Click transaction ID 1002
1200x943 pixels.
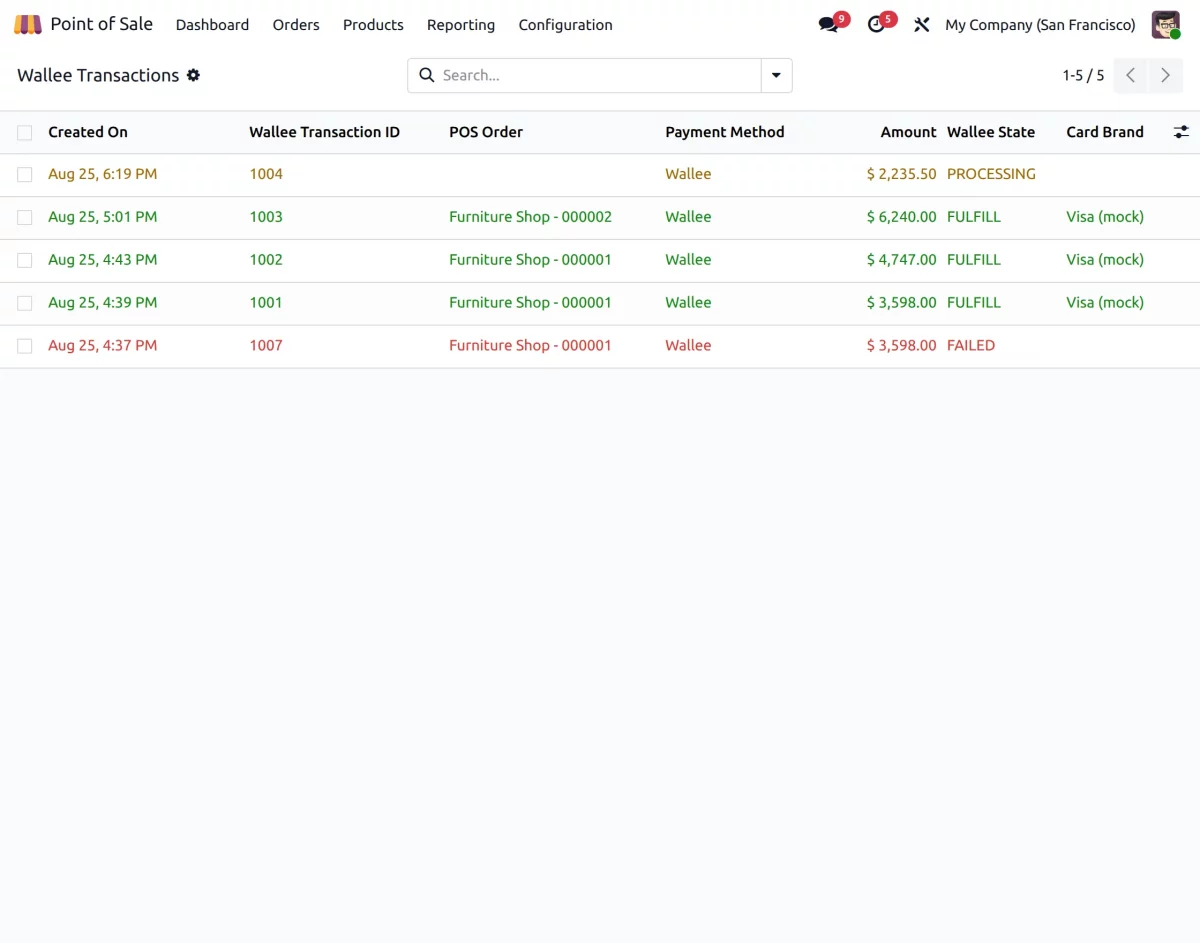coord(266,260)
